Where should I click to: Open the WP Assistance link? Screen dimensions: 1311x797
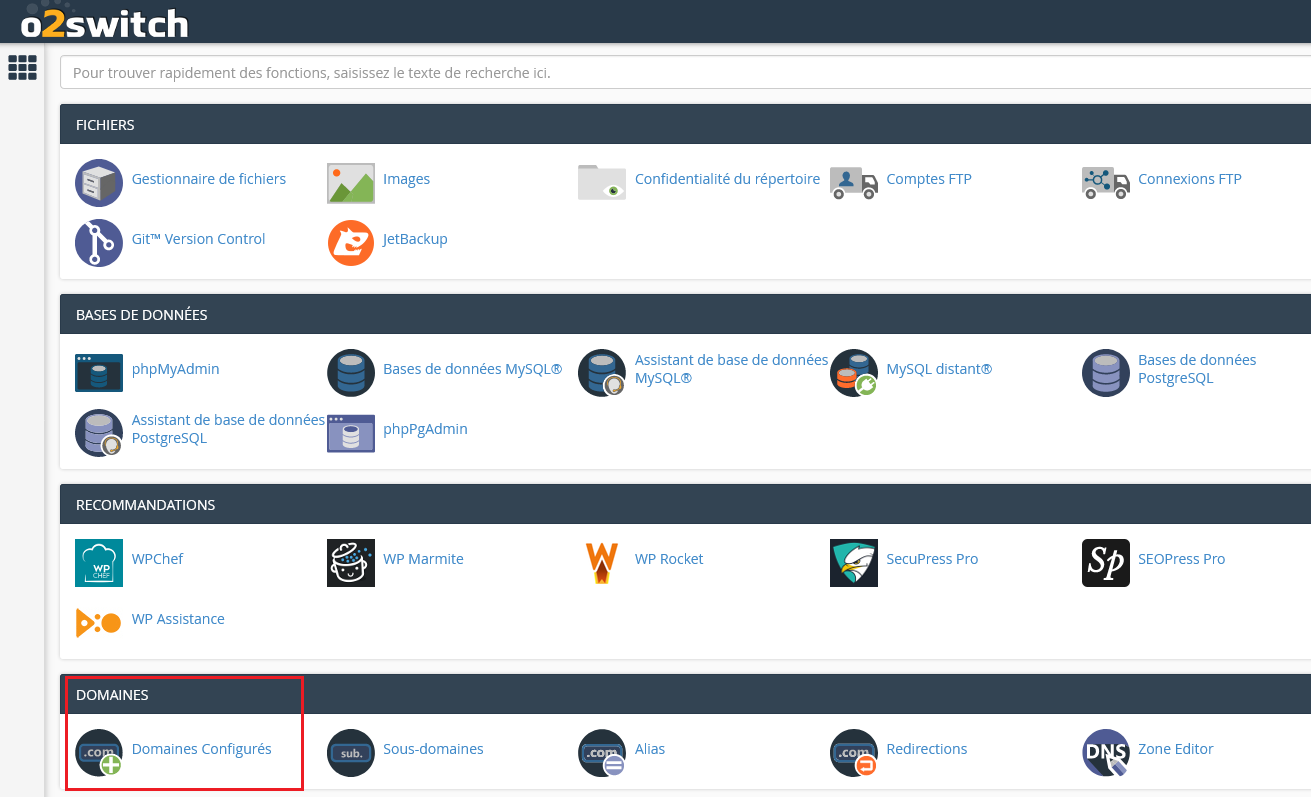[178, 619]
